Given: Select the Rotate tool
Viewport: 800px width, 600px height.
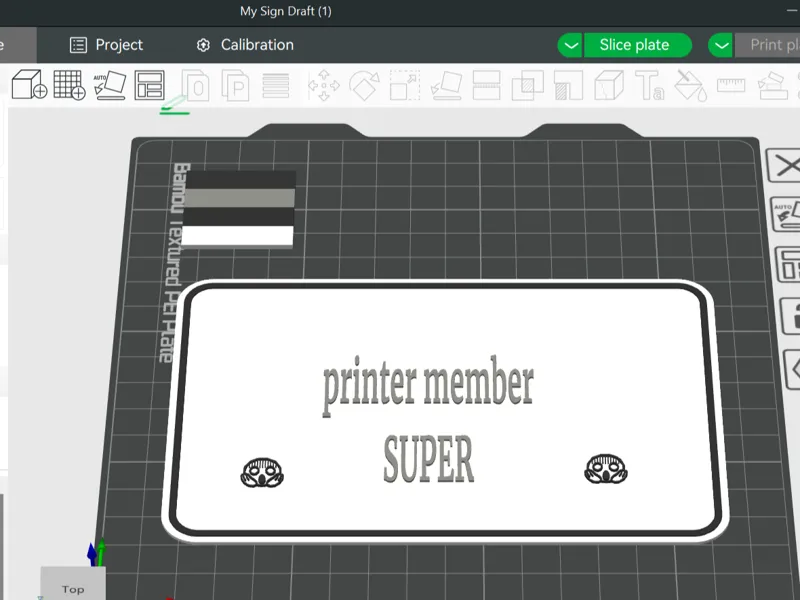Looking at the screenshot, I should tap(364, 85).
